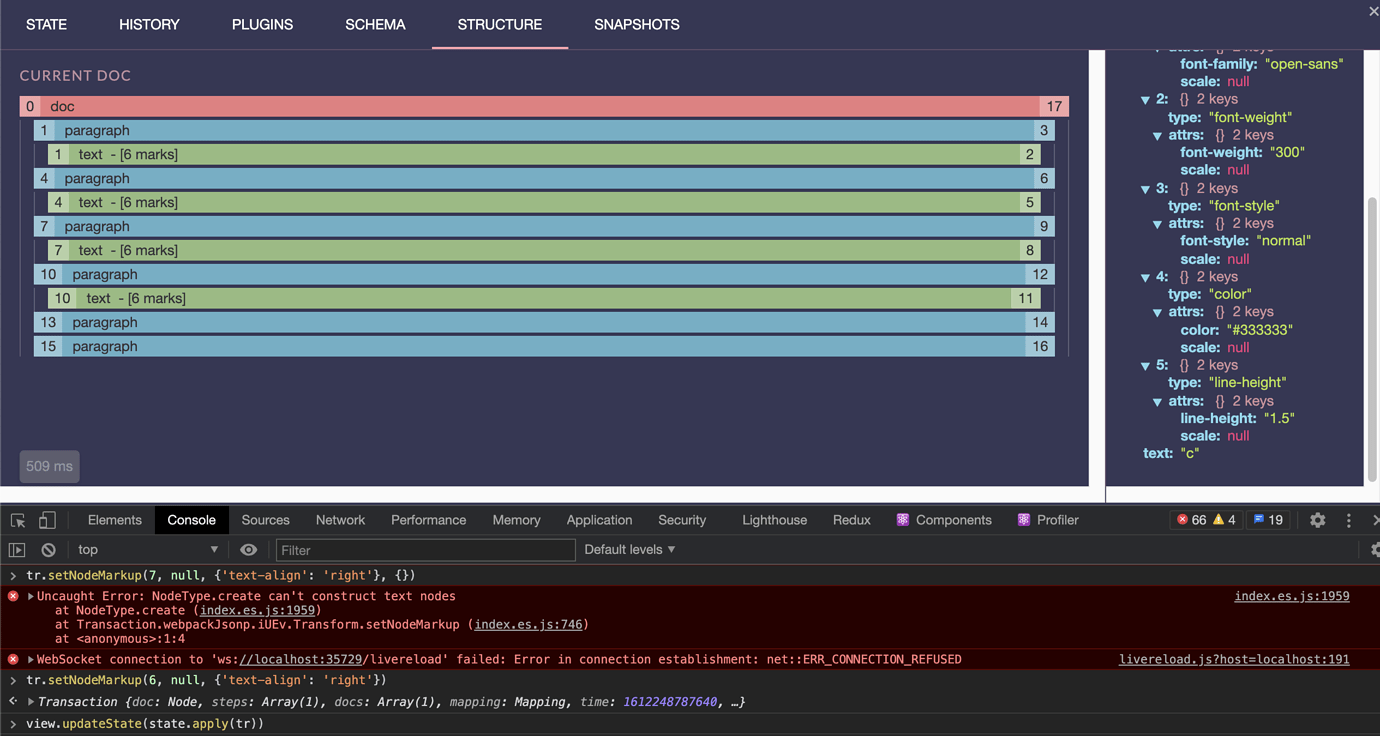
Task: Show the console sidebar
Action: [x=17, y=550]
